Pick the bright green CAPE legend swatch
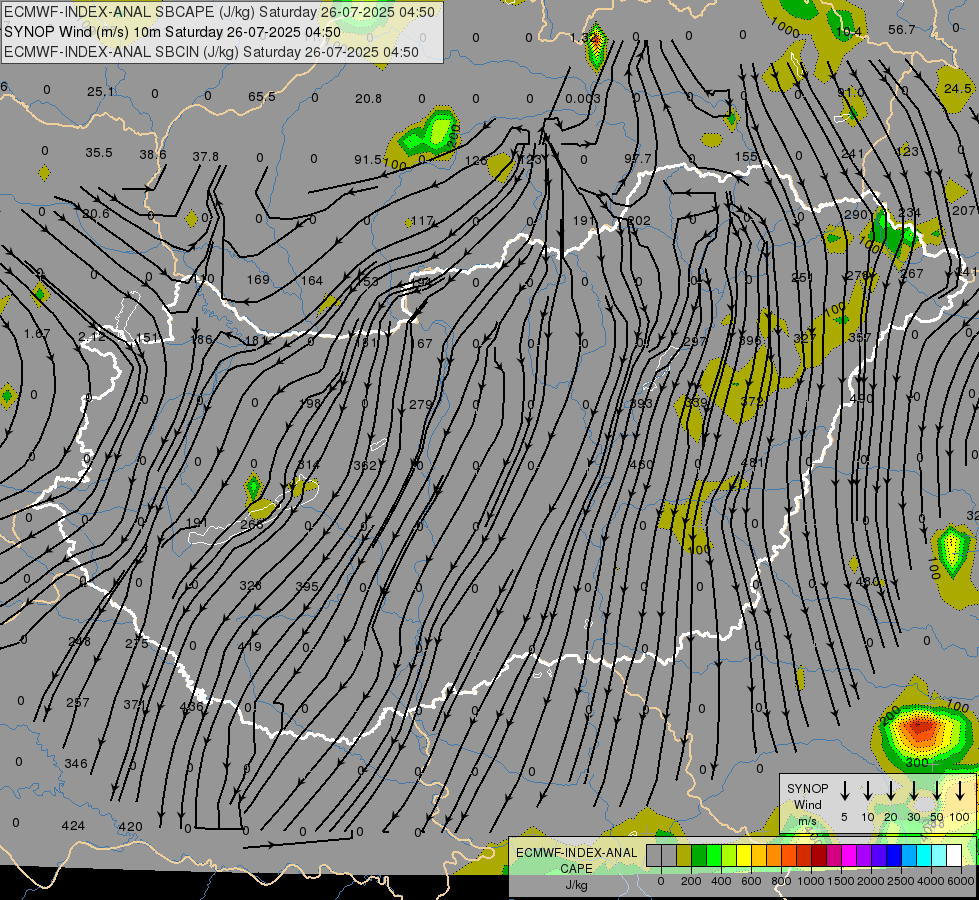The height and width of the screenshot is (900, 979). 714,855
